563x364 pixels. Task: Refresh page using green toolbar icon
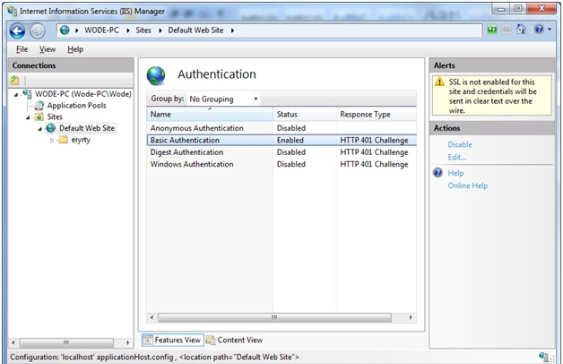pos(492,29)
